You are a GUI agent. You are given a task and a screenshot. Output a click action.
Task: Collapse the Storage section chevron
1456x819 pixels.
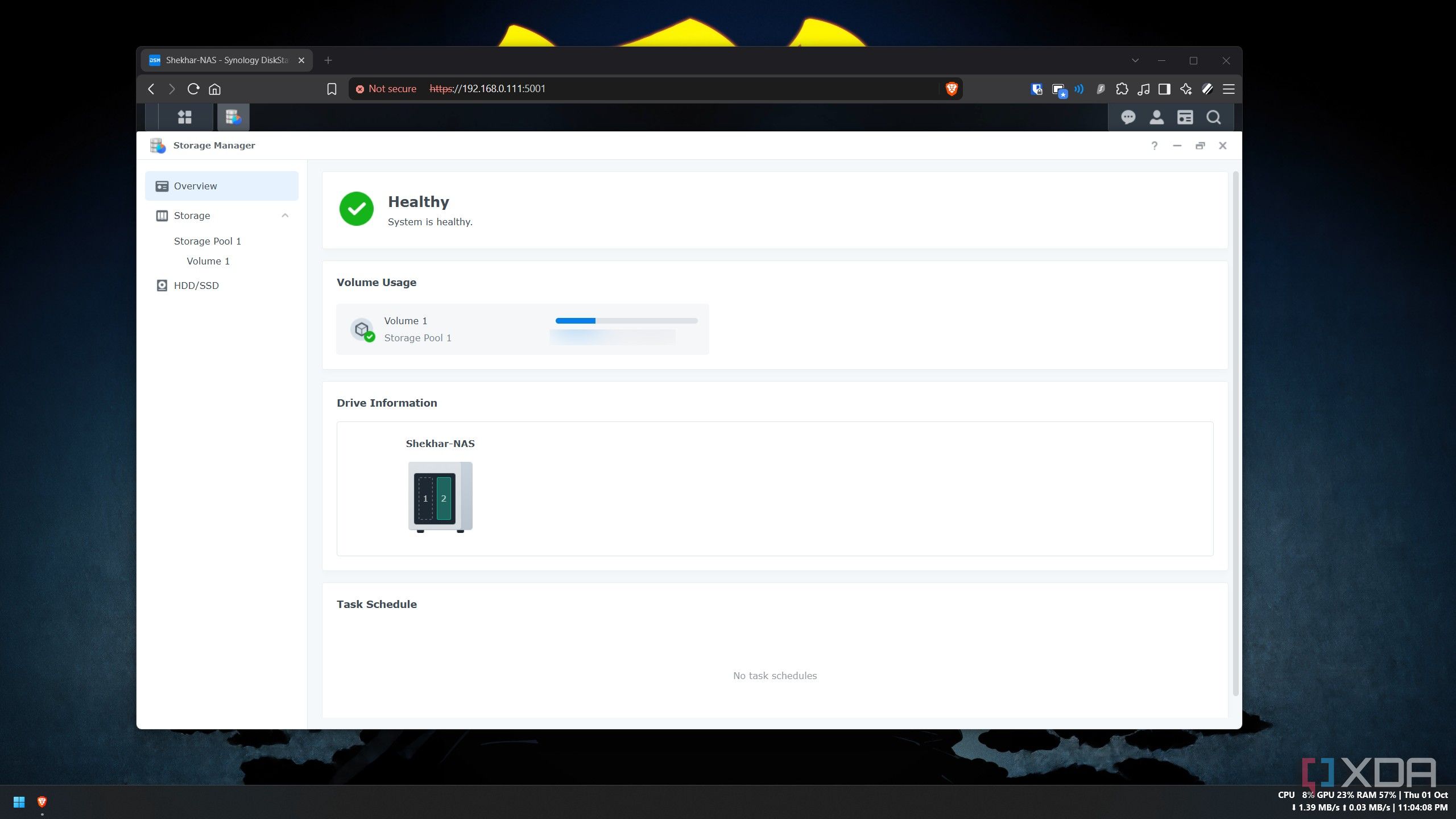click(285, 216)
